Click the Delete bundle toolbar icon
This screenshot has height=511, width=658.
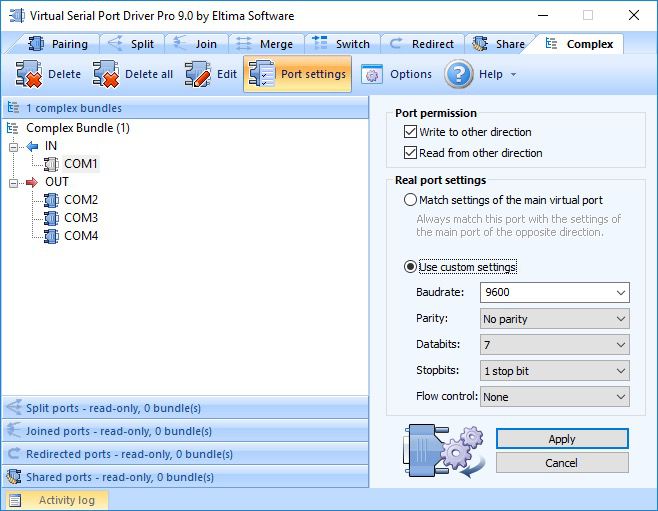tap(29, 74)
